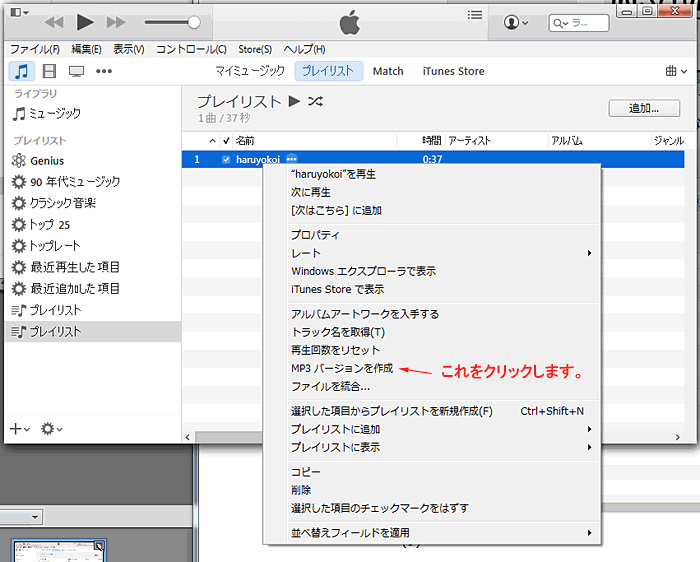Open the ヘルプ(H) menu
This screenshot has height=562, width=700.
(x=304, y=49)
